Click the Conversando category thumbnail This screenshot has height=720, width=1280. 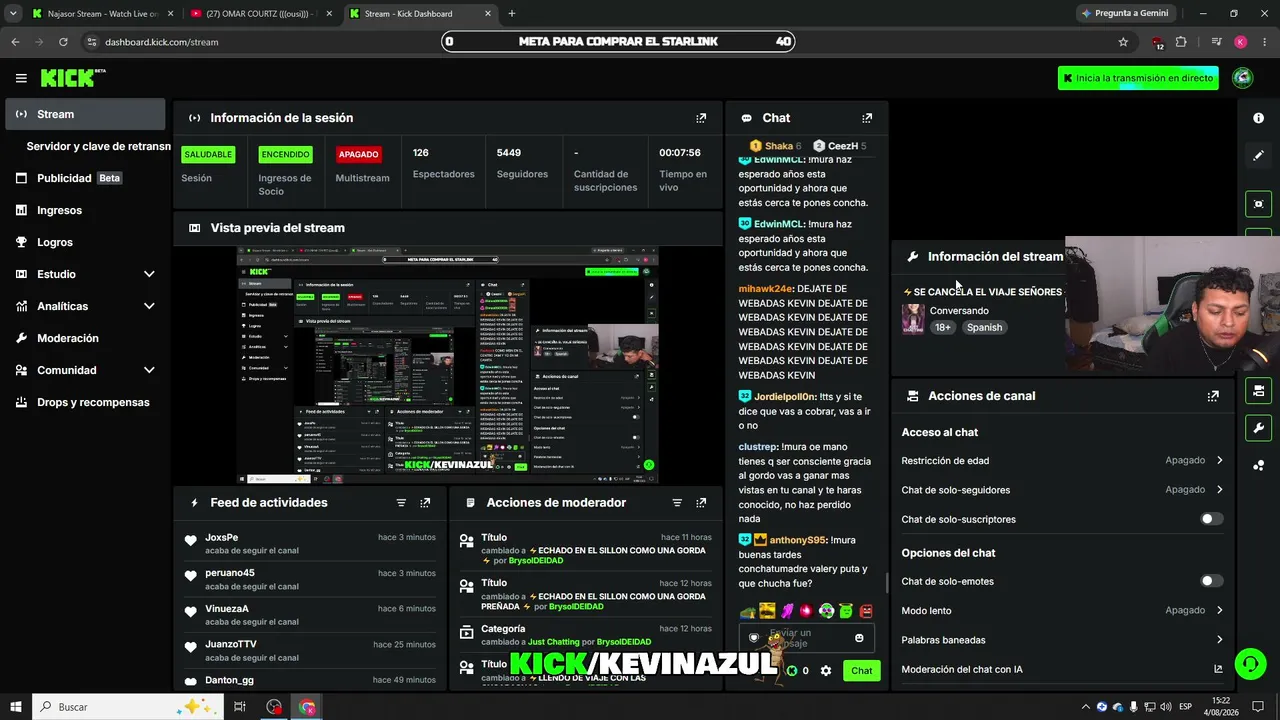pyautogui.click(x=913, y=319)
